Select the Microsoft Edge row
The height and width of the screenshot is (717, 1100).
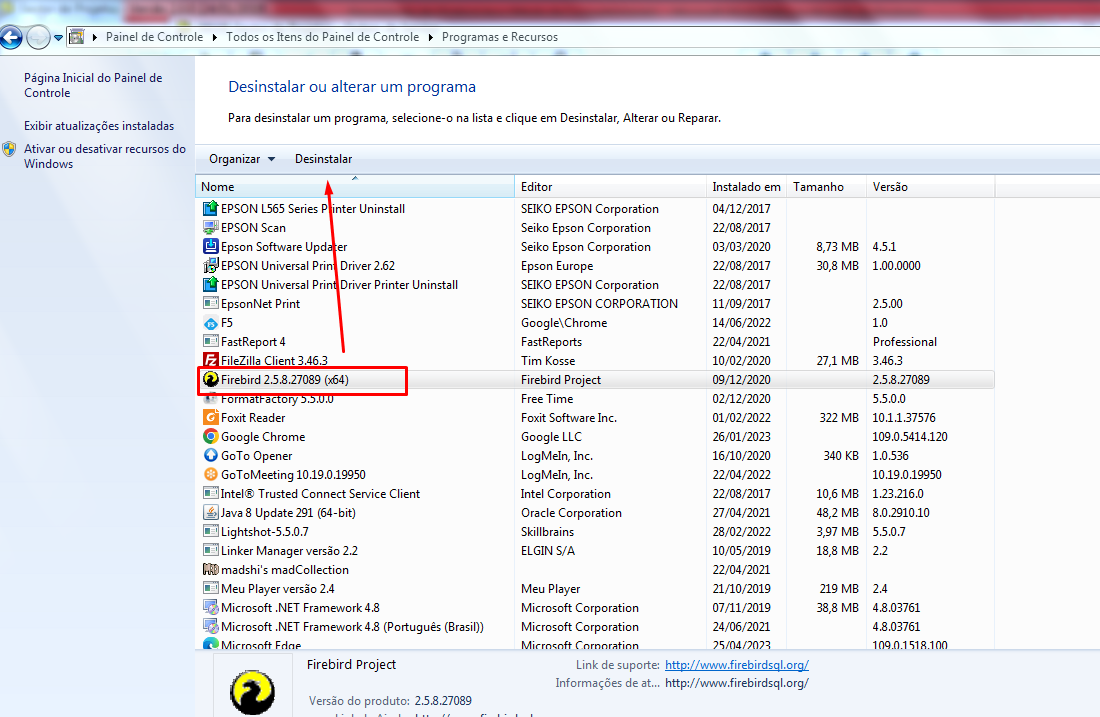point(595,644)
